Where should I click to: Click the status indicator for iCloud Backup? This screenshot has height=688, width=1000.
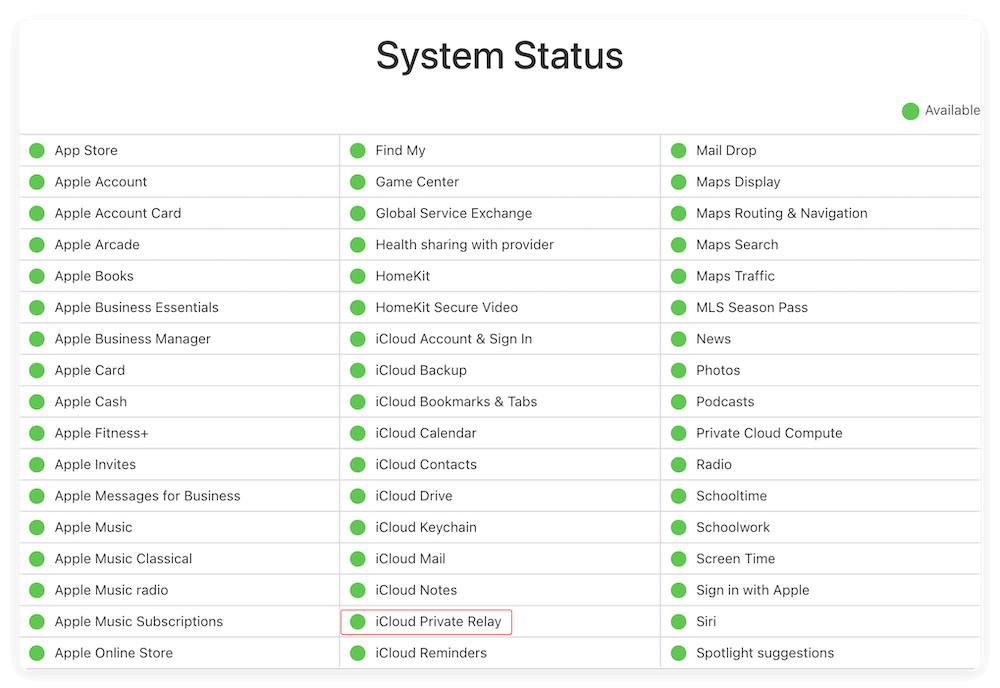pyautogui.click(x=358, y=370)
